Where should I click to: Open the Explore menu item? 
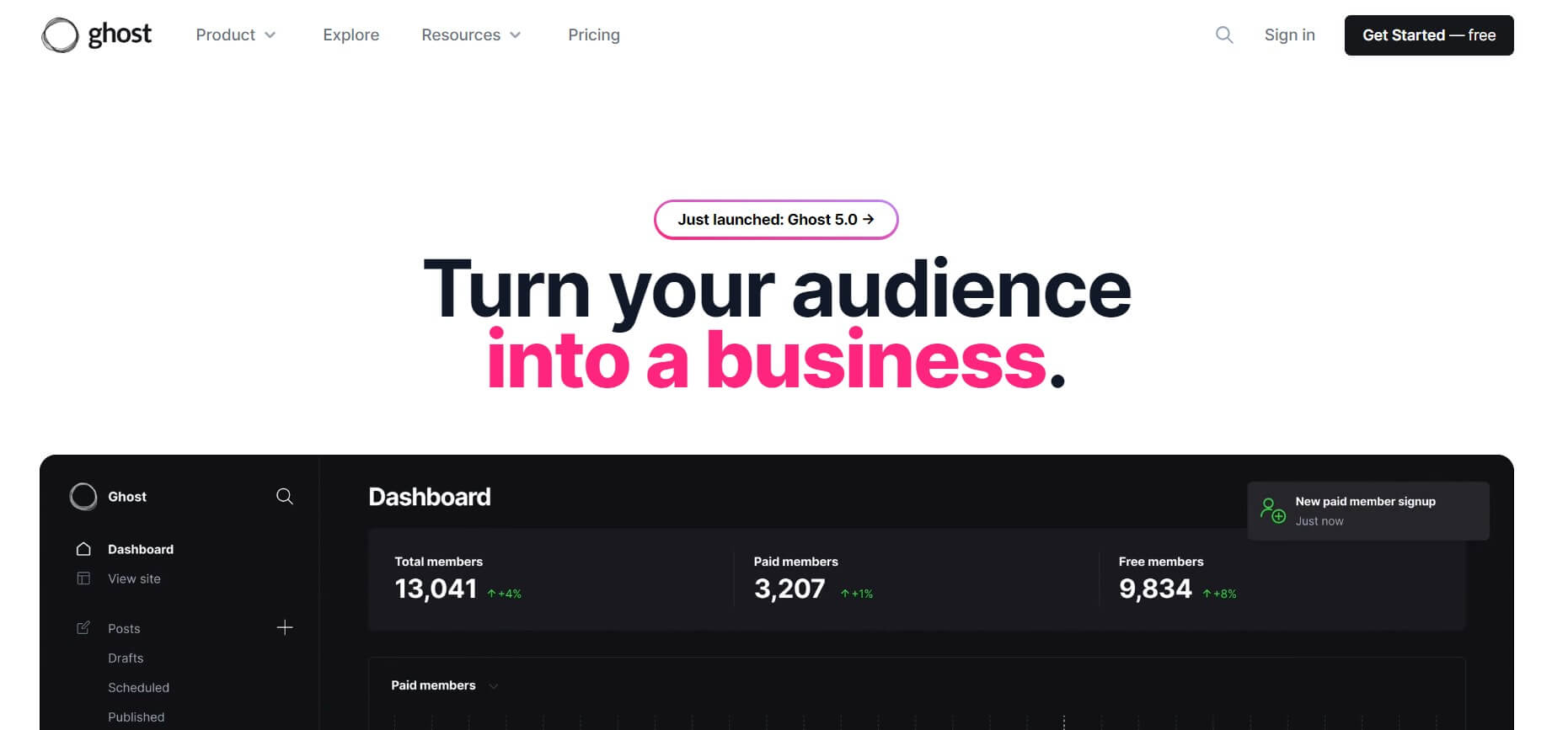[351, 35]
